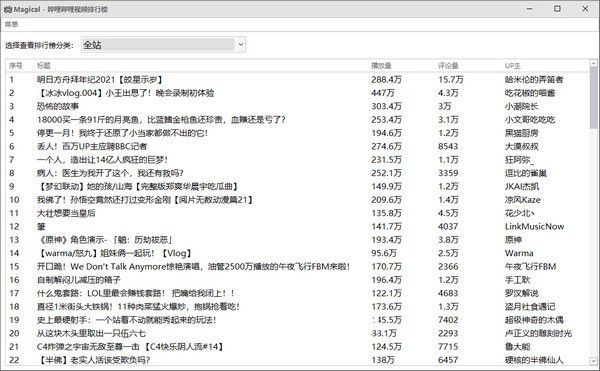Select row 恐怖的故事
The width and height of the screenshot is (600, 371).
pos(298,106)
